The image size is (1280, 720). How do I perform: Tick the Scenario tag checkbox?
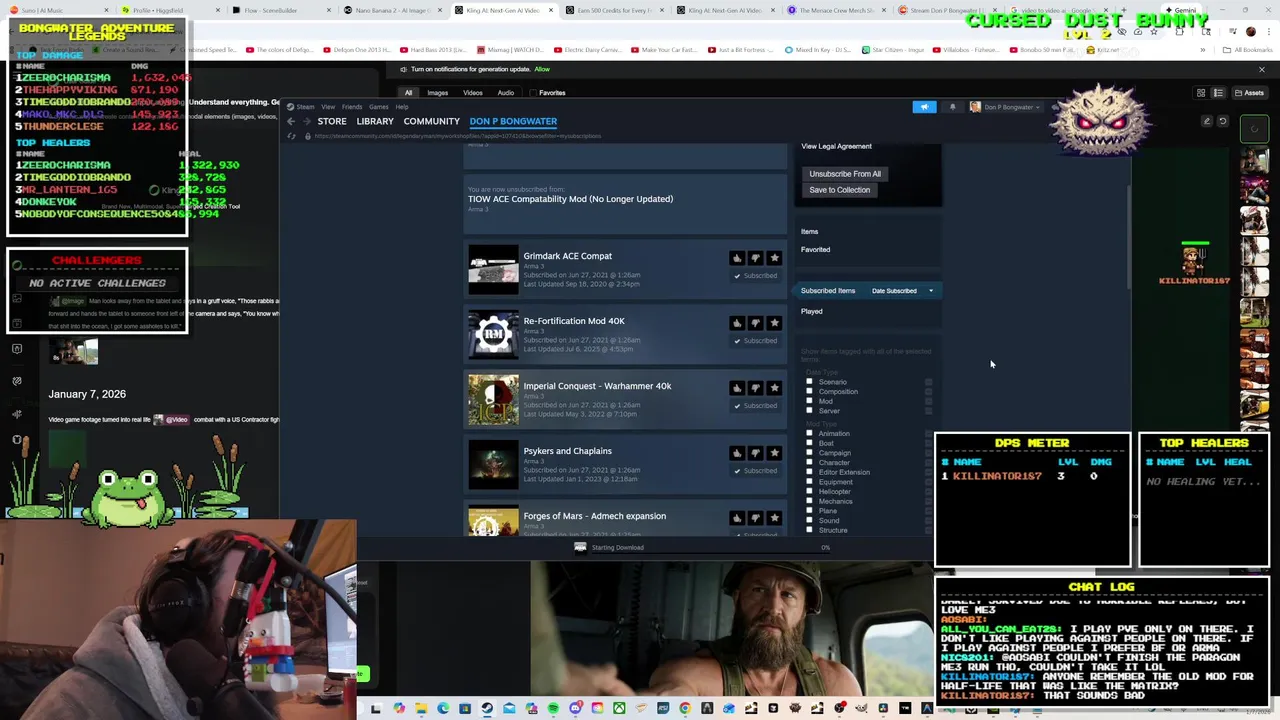coord(809,382)
